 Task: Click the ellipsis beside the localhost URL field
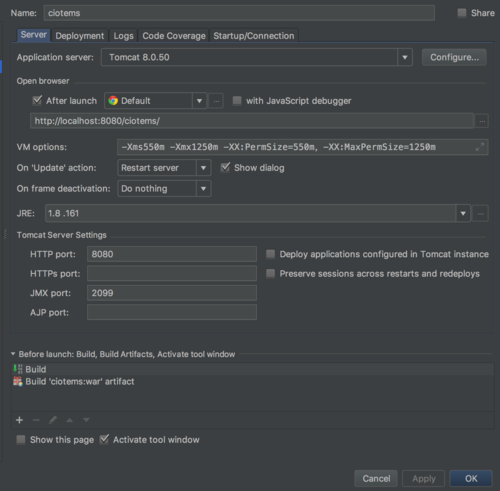point(482,121)
